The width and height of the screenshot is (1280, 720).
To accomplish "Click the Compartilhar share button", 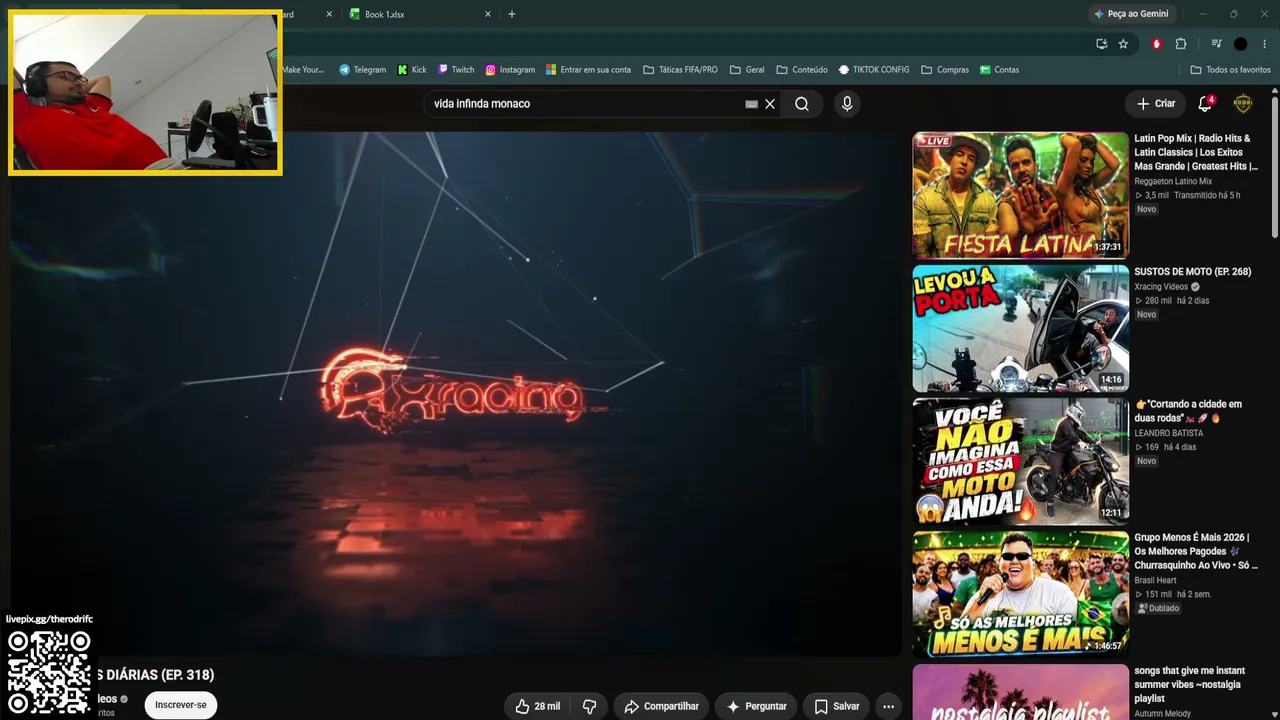I will (661, 706).
